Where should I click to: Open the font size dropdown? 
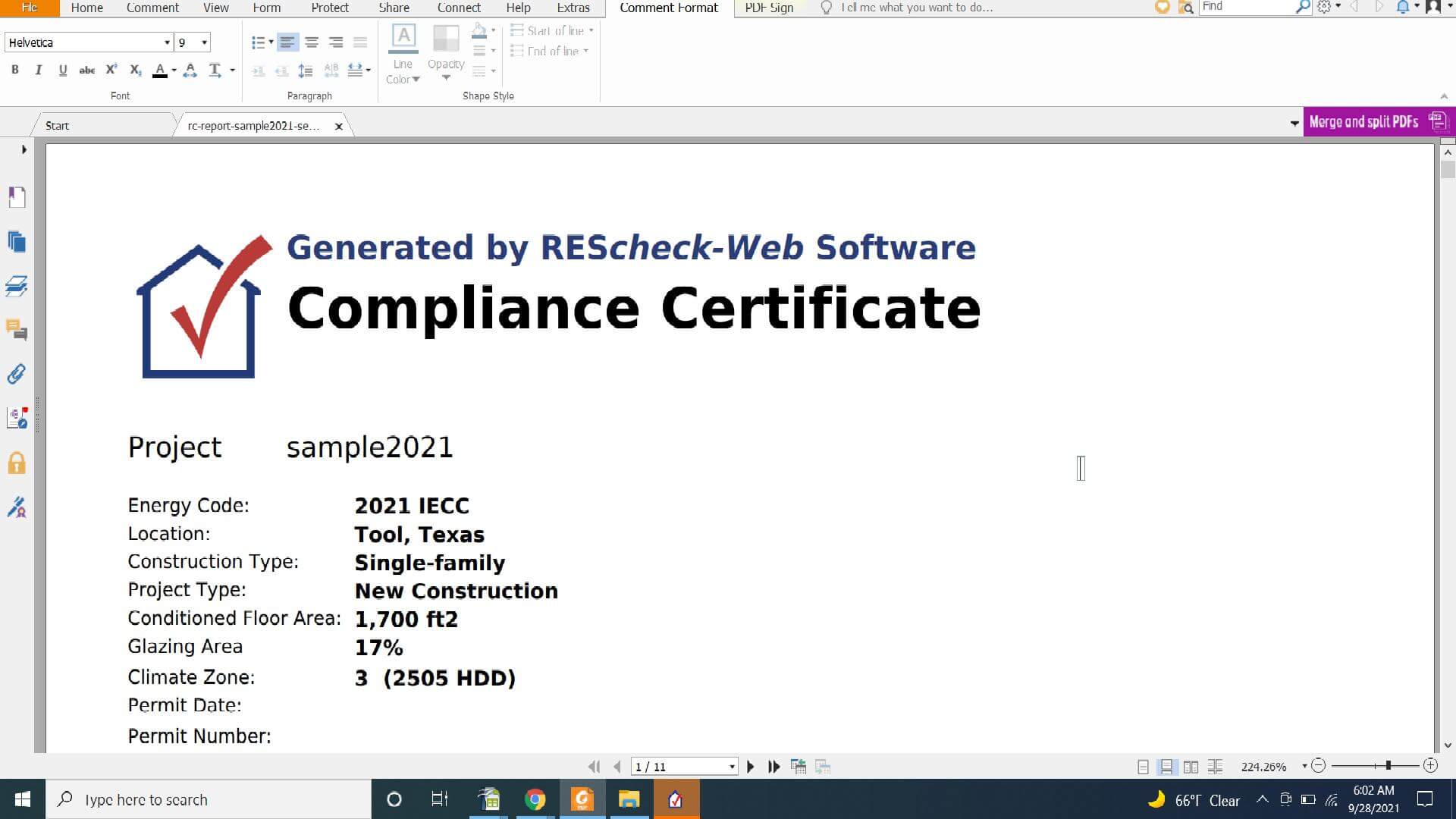[204, 42]
